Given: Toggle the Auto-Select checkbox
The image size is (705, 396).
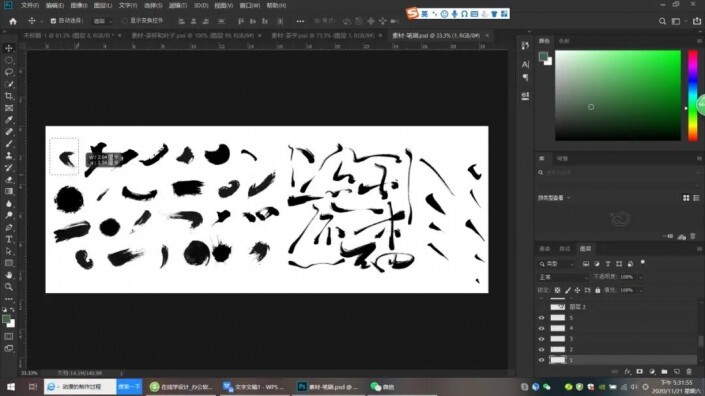Looking at the screenshot, I should point(53,21).
